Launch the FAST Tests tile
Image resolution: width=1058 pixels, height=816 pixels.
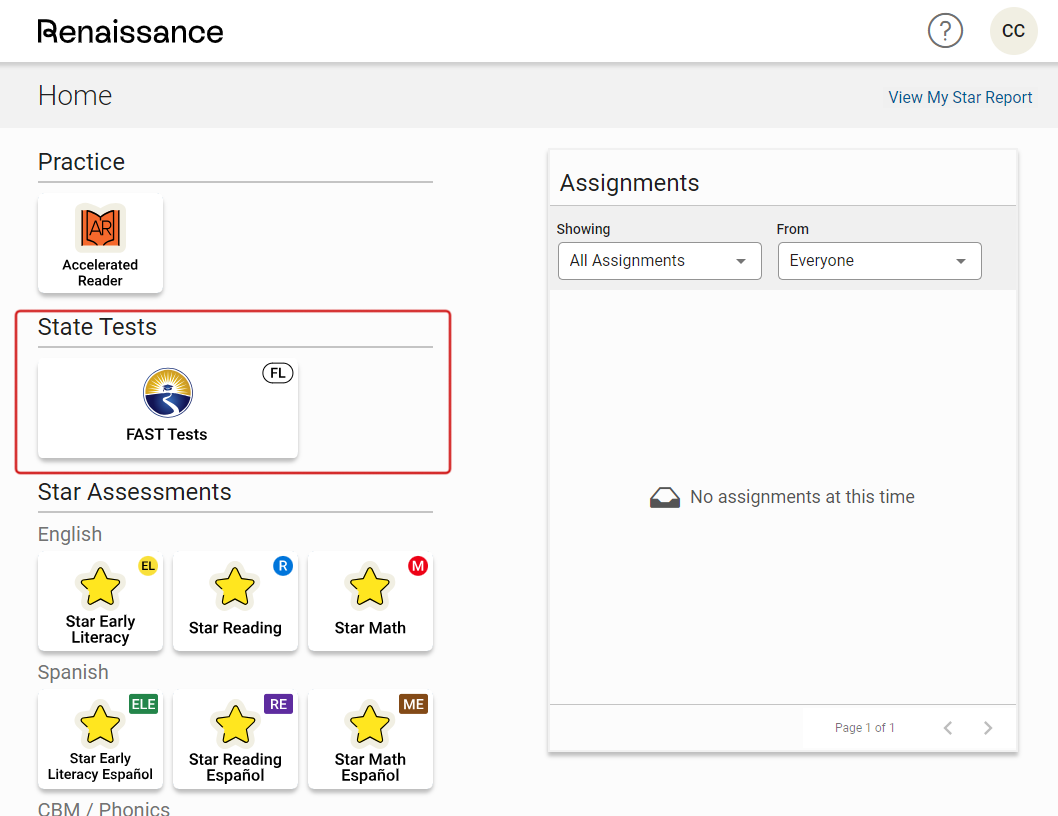[x=167, y=408]
